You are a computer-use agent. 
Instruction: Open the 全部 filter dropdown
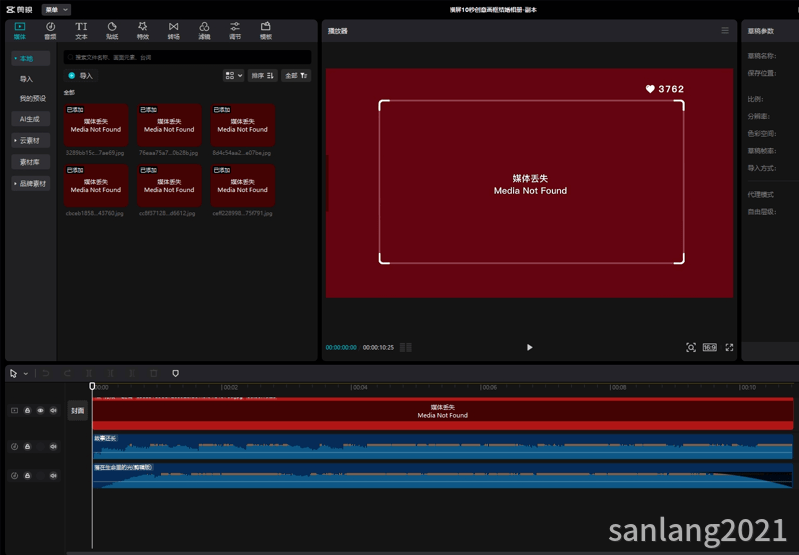pos(296,75)
